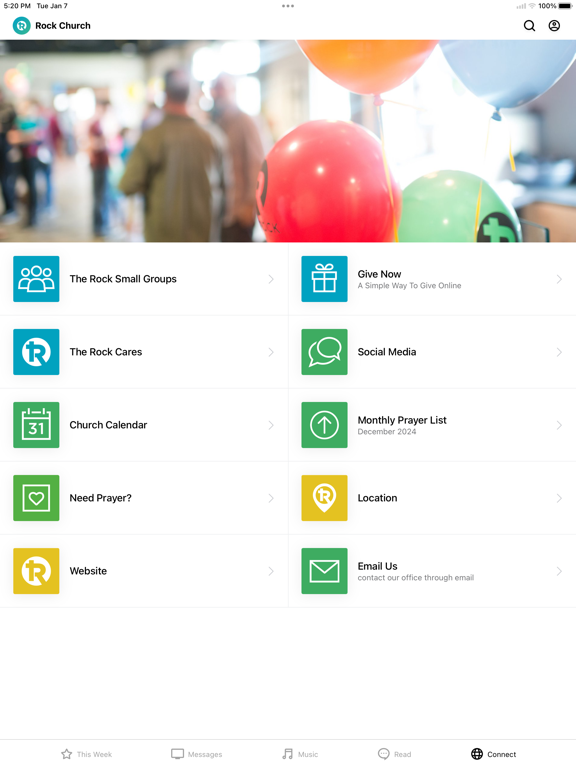
Task: Open the Small Groups people icon
Action: [x=36, y=279]
